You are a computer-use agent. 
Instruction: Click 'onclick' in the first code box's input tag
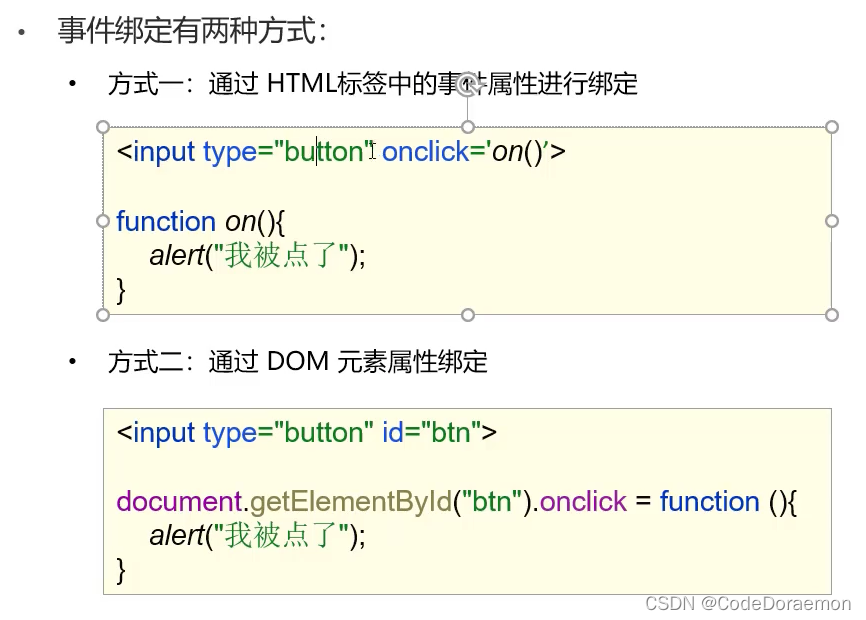tap(425, 151)
